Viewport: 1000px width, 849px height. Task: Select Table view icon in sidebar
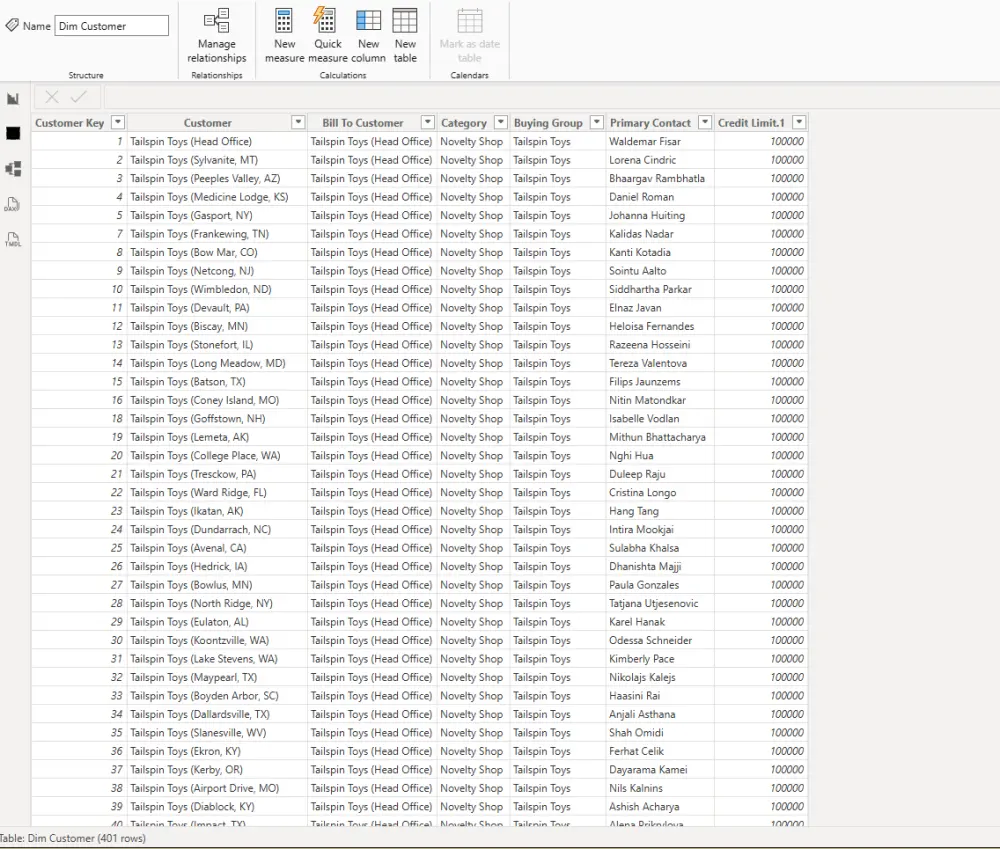[13, 133]
